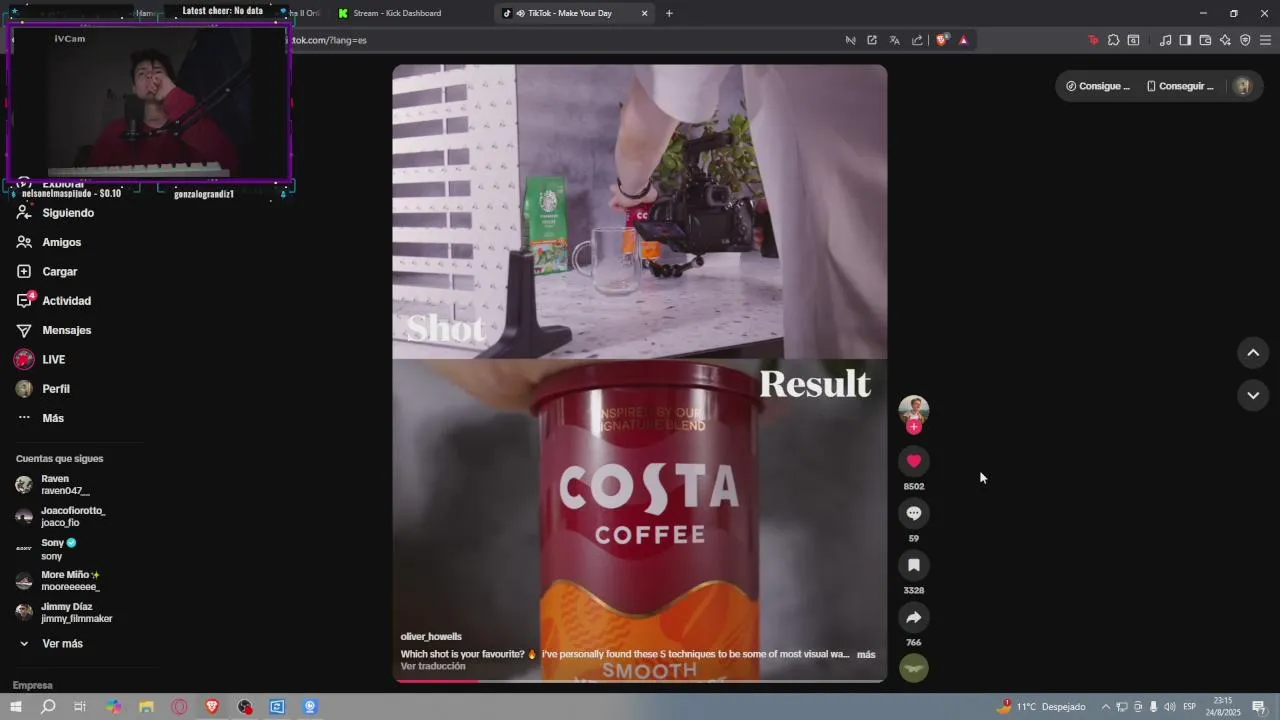The width and height of the screenshot is (1280, 720).
Task: Open taskbar search magnifier
Action: point(48,707)
